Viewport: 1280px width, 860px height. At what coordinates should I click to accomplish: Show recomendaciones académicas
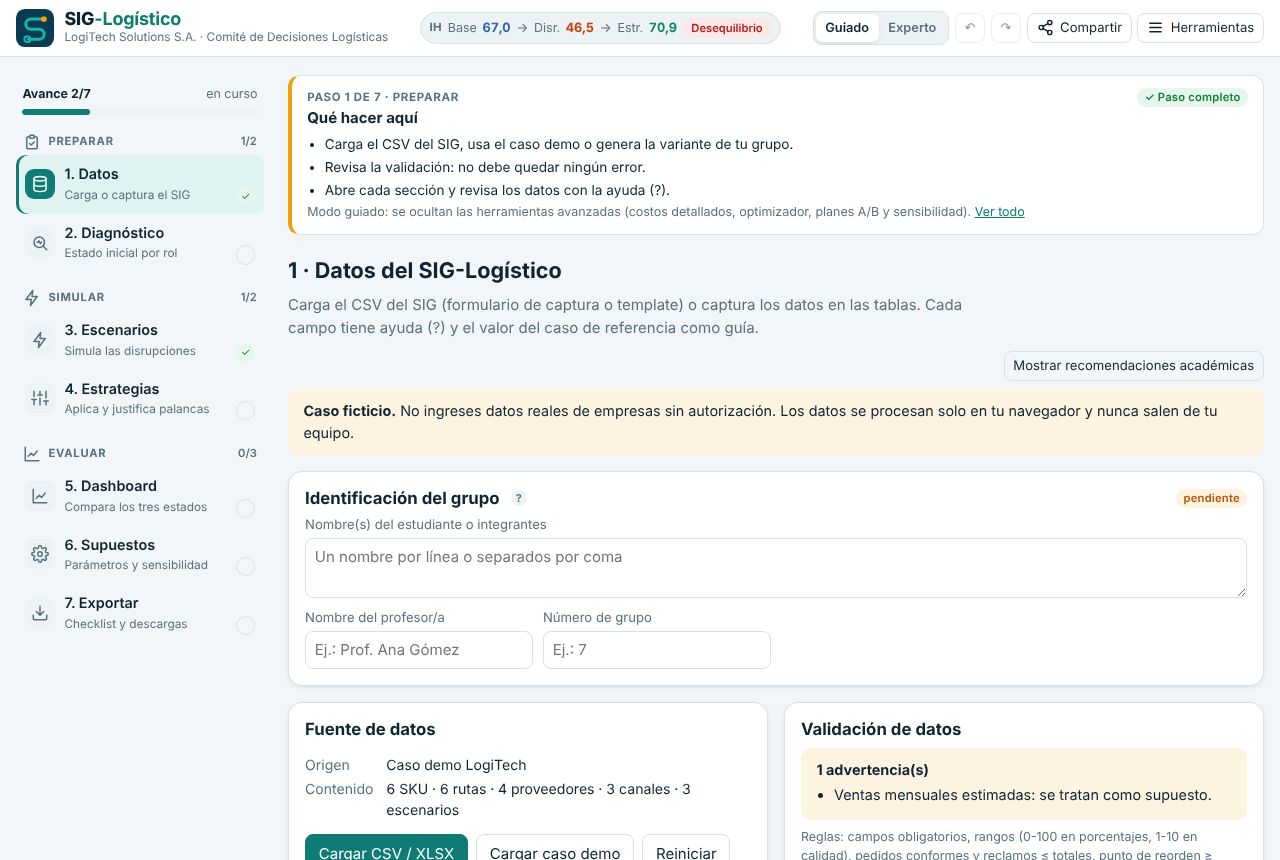coord(1133,366)
